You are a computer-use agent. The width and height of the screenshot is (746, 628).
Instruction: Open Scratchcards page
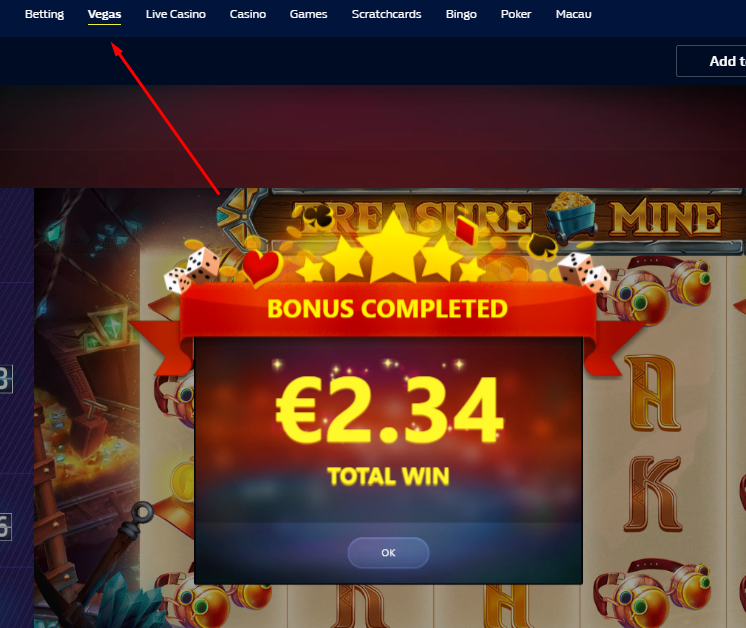386,14
